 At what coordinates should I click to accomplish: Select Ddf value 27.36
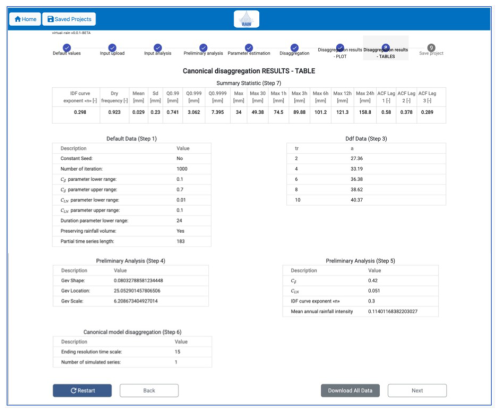tap(357, 158)
